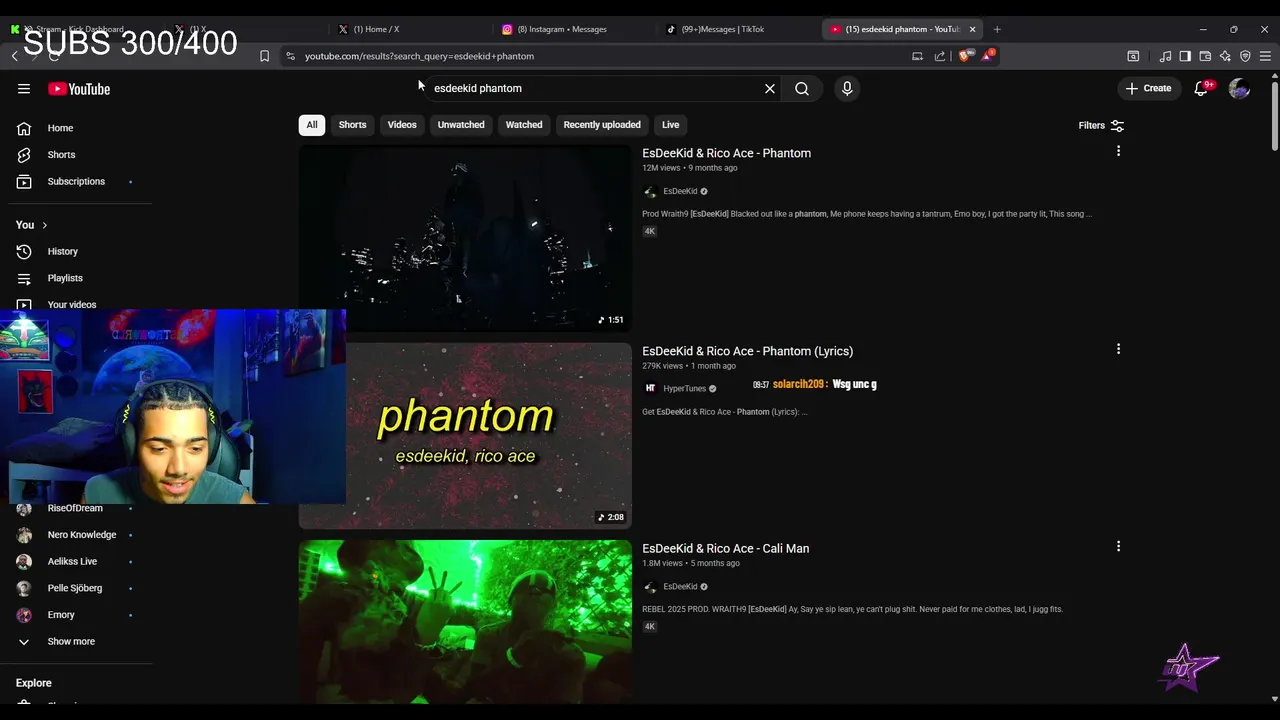
Task: Open the account avatar menu
Action: (1239, 89)
